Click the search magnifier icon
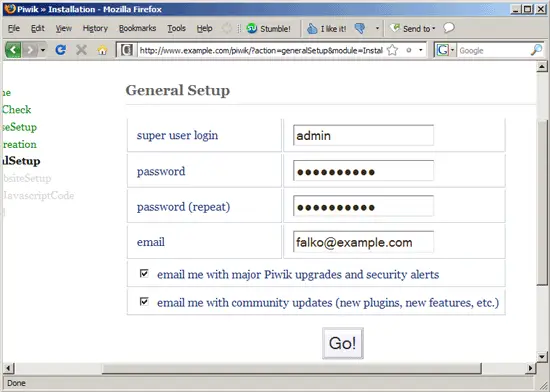The image size is (550, 392). click(536, 50)
